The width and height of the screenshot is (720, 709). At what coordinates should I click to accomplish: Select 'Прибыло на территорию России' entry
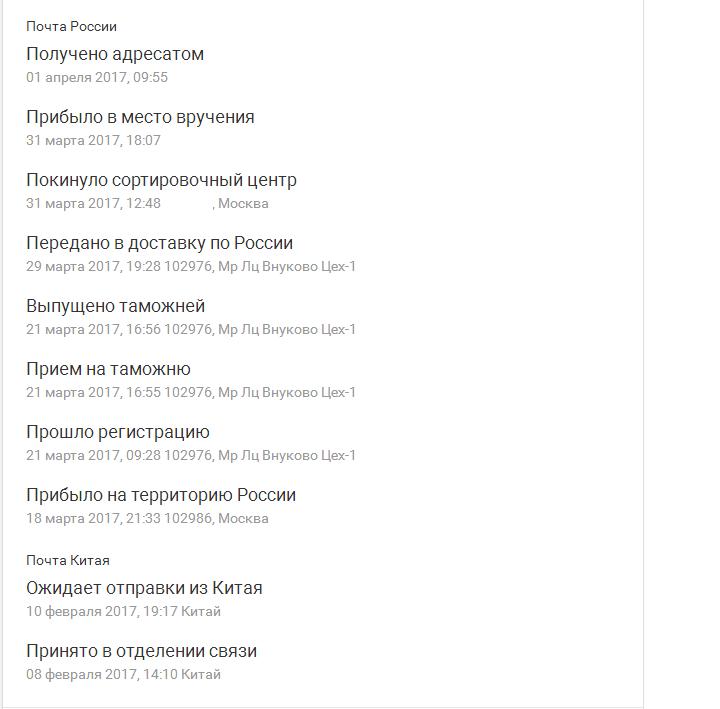161,495
